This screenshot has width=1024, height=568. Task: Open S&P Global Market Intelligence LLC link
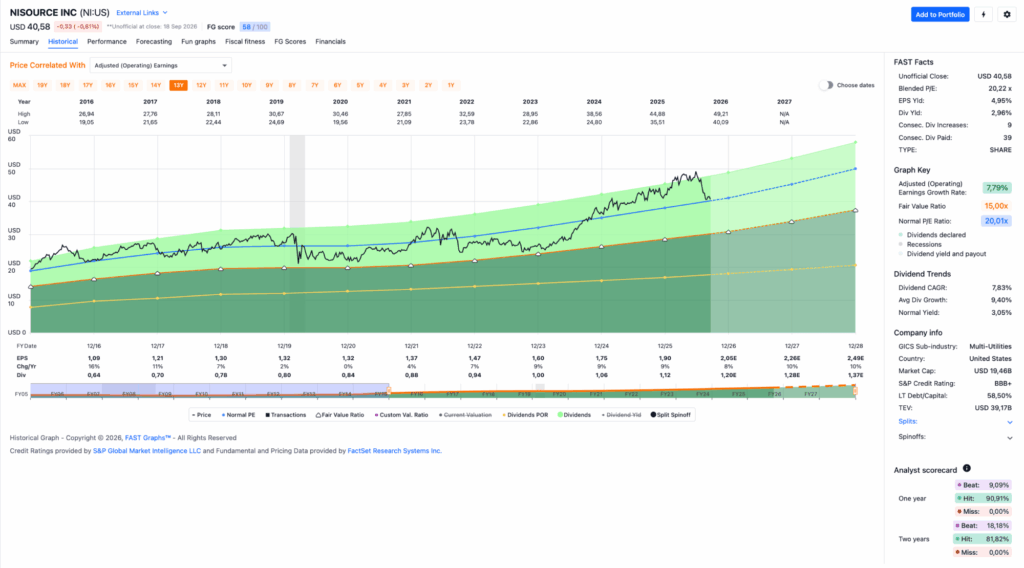[147, 451]
